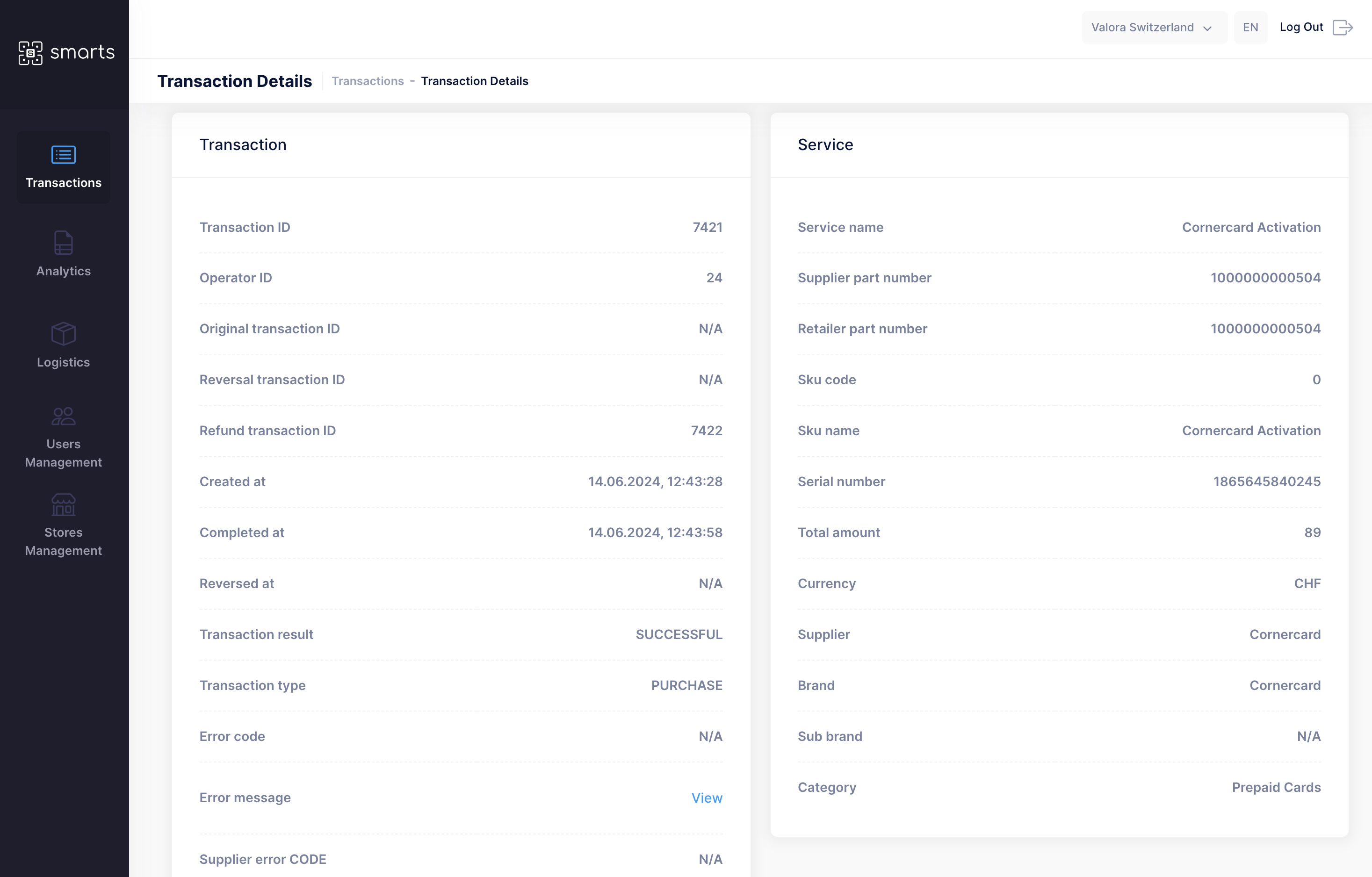Viewport: 1372px width, 877px height.
Task: Click the Serial number label
Action: [x=842, y=482]
